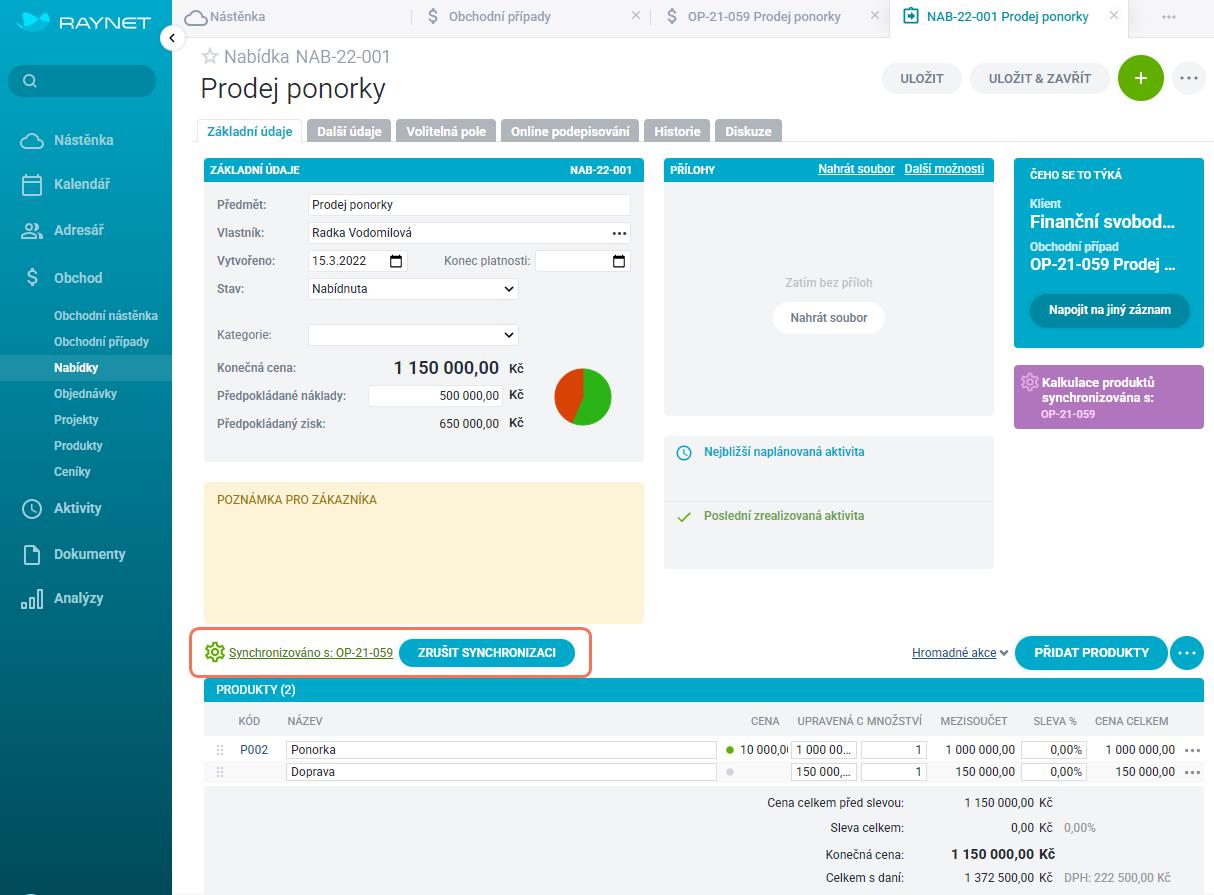Open calendar picker for Konec platnosti
The height and width of the screenshot is (895, 1214).
619,261
